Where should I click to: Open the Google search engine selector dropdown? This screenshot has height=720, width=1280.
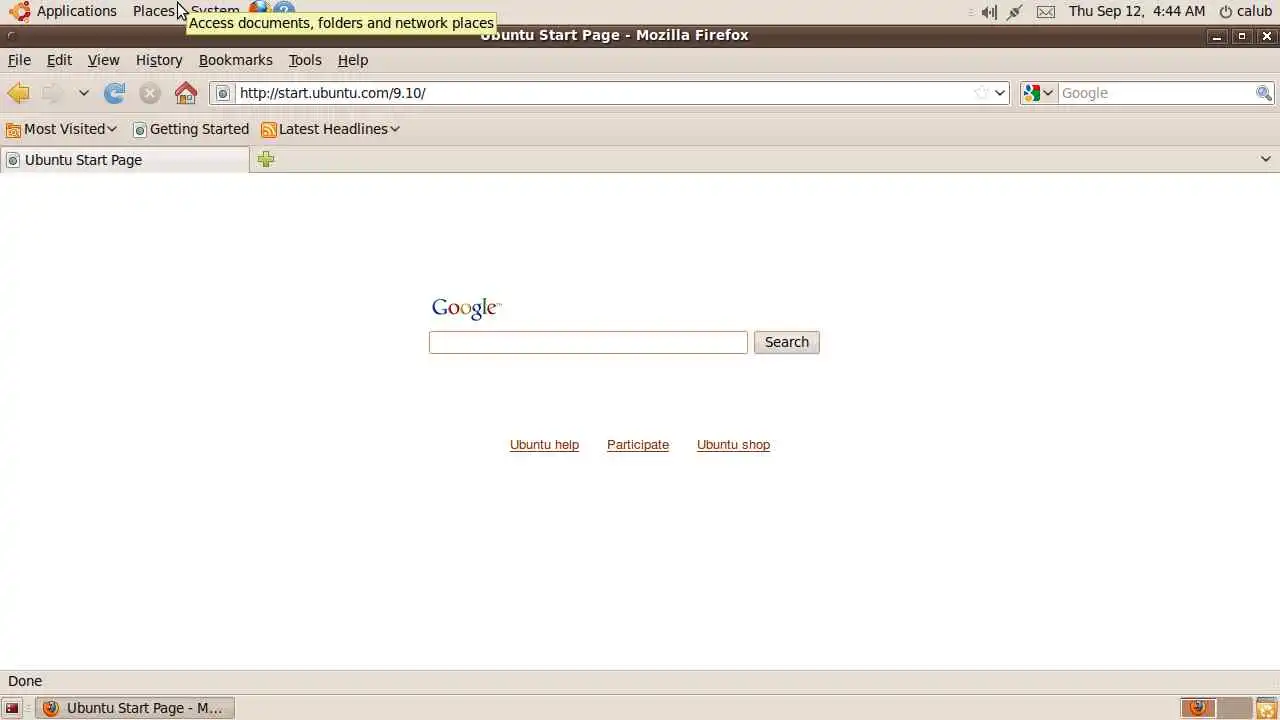coord(1038,93)
